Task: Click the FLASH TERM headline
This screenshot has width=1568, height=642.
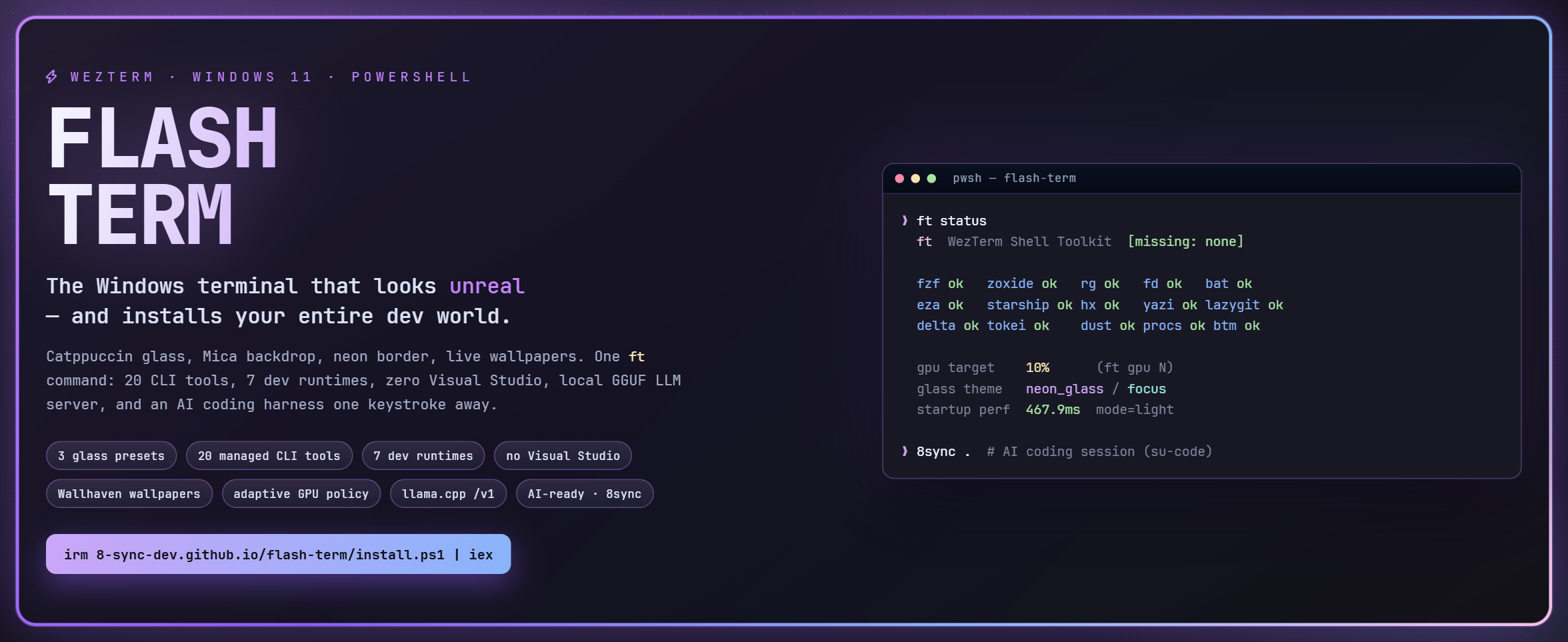Action: point(163,177)
